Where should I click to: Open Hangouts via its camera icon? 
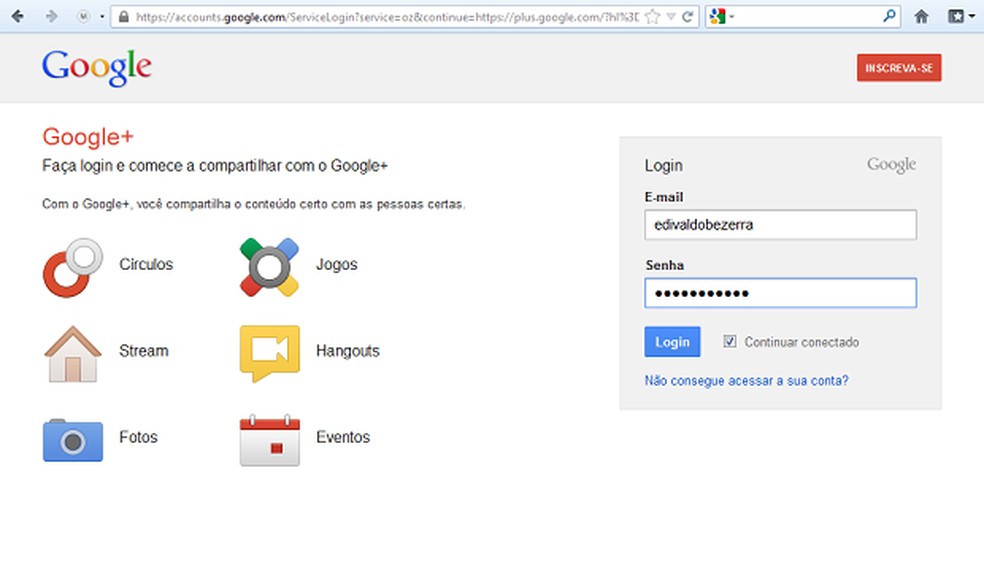click(268, 350)
